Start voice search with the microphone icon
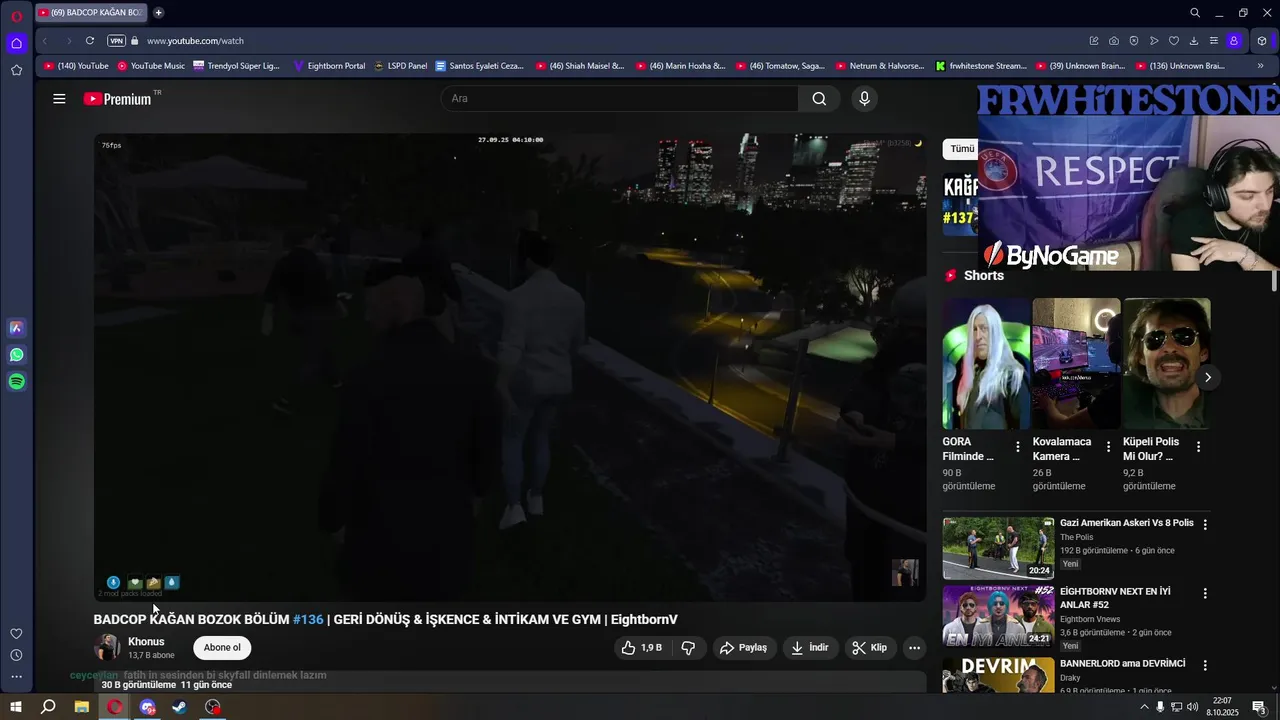Screen dimensions: 1280x720 (x=864, y=98)
